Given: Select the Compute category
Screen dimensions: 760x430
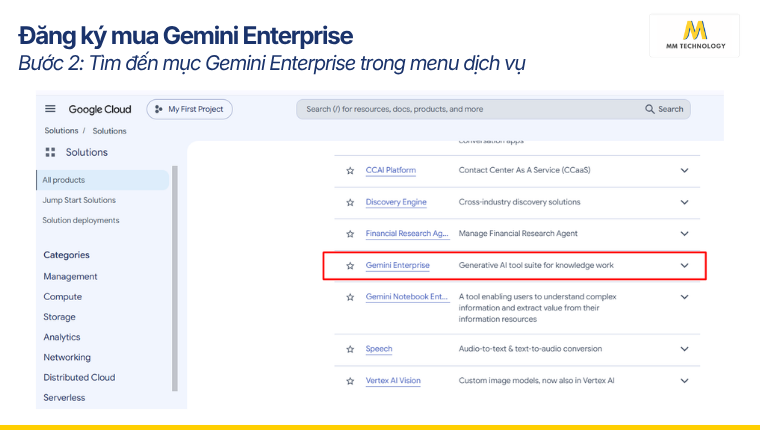Looking at the screenshot, I should pyautogui.click(x=63, y=297).
